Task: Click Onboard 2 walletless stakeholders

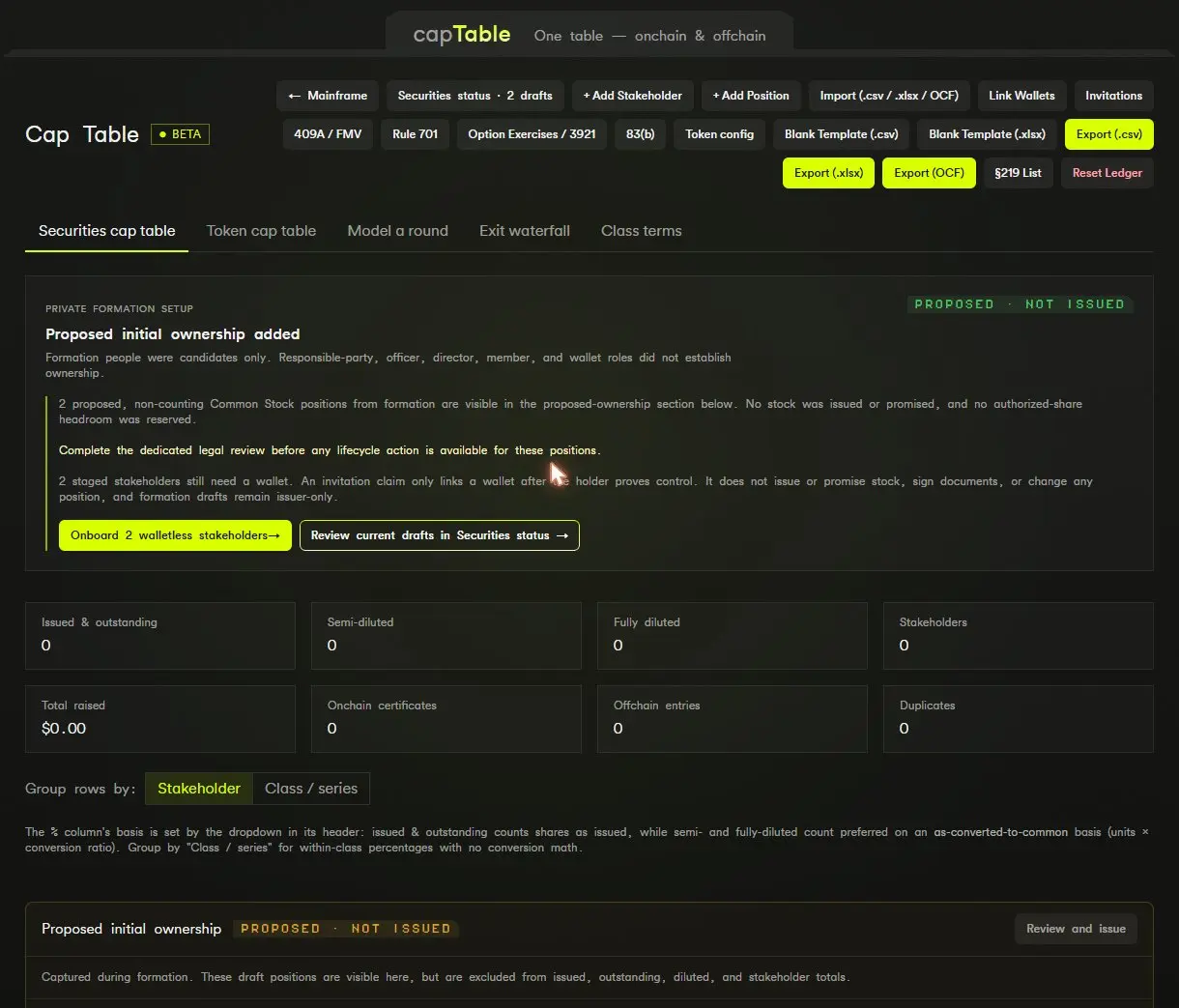Action: [x=175, y=535]
